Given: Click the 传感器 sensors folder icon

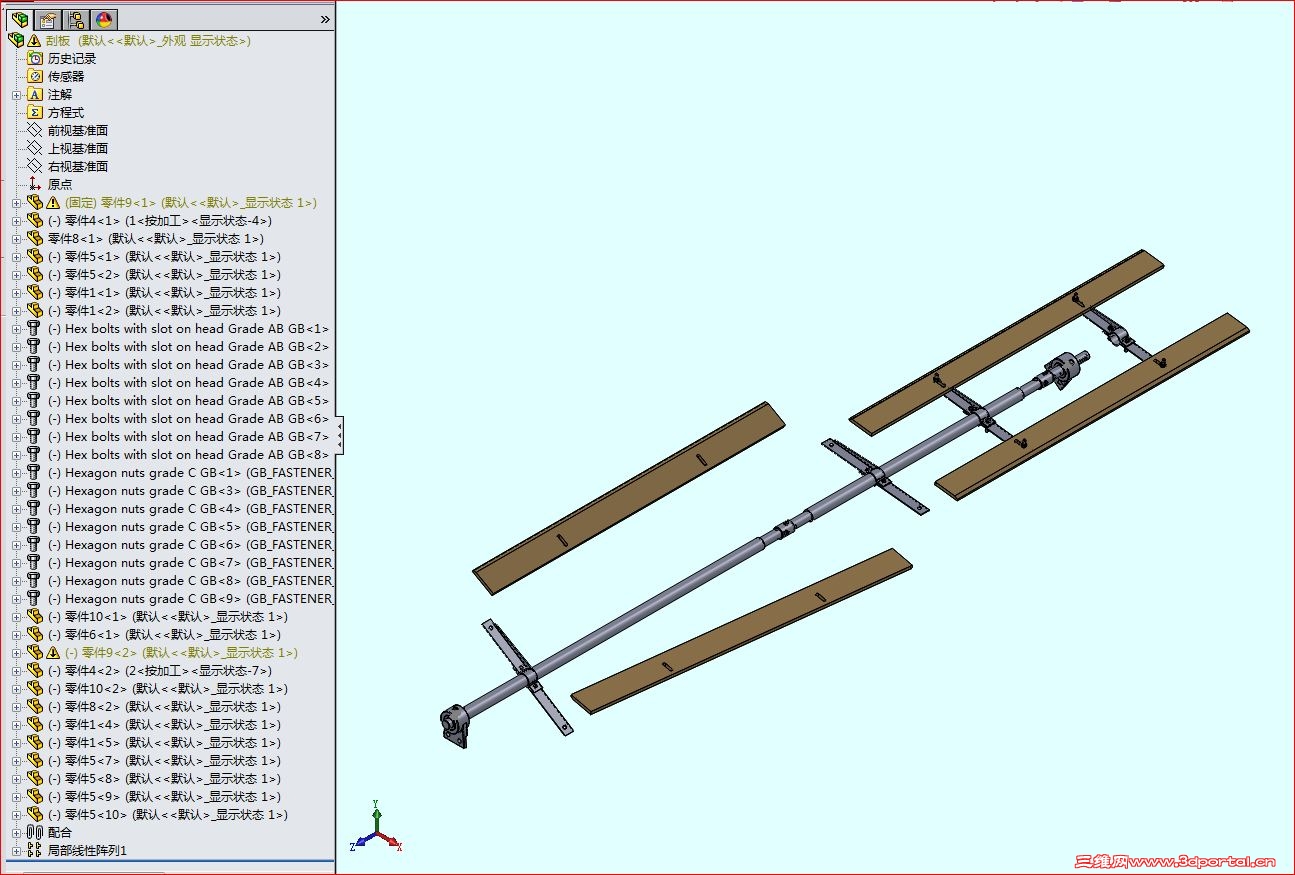Looking at the screenshot, I should [x=35, y=76].
